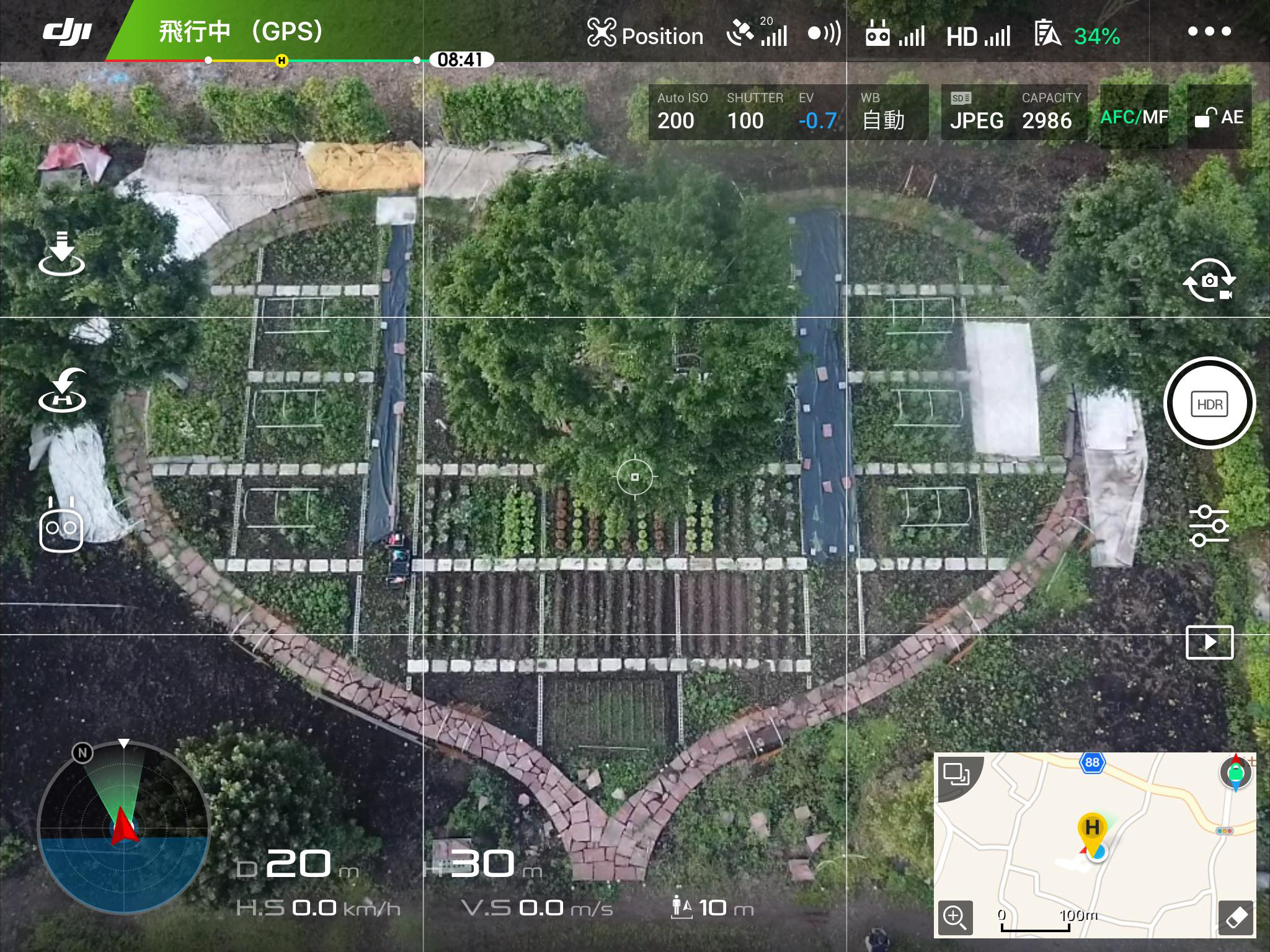The width and height of the screenshot is (1270, 952).
Task: Toggle AFC/MF focus mode
Action: 1134,117
